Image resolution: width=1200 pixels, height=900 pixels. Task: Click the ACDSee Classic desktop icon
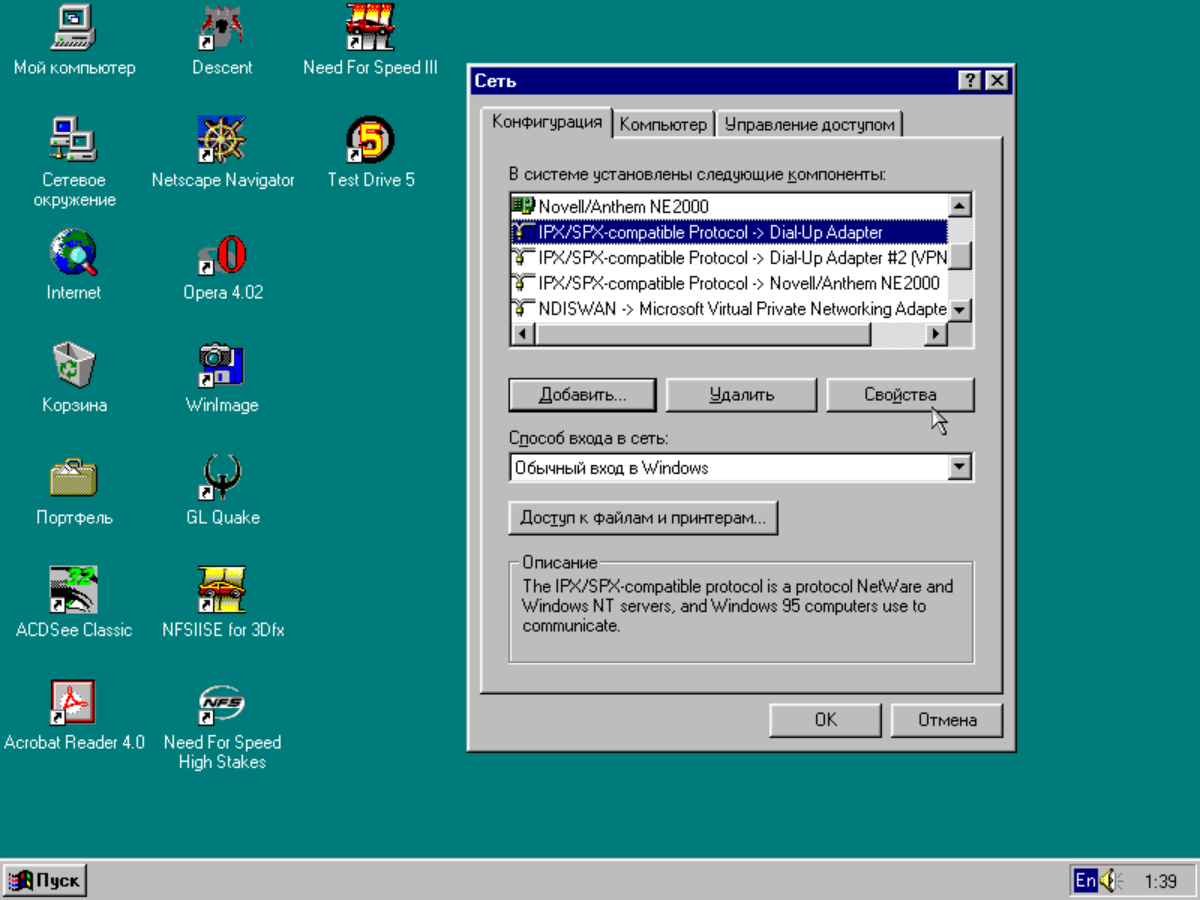(73, 592)
